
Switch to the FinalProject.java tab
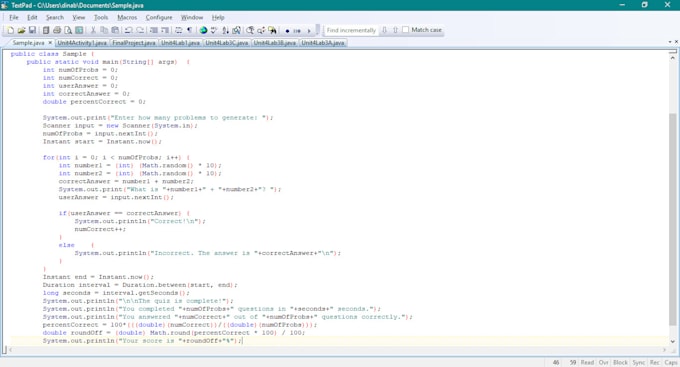click(x=134, y=43)
